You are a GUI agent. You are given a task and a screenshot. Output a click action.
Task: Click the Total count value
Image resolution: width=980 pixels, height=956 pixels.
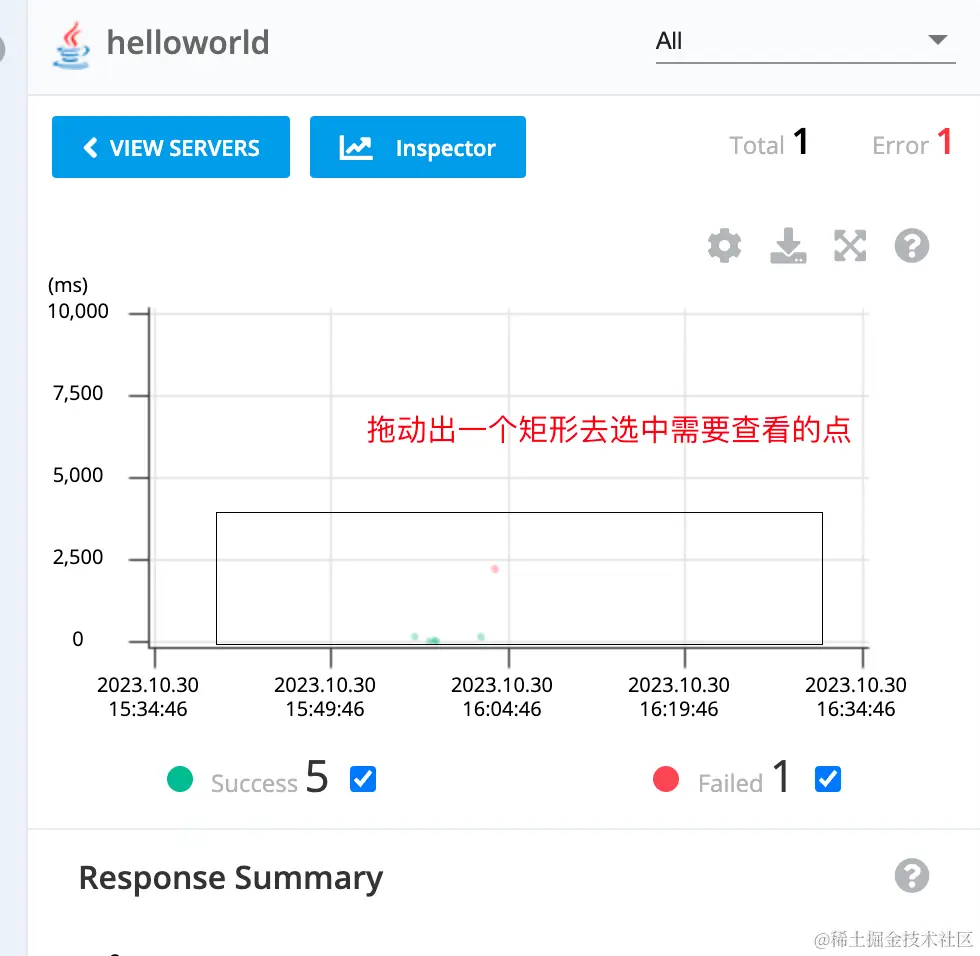801,142
